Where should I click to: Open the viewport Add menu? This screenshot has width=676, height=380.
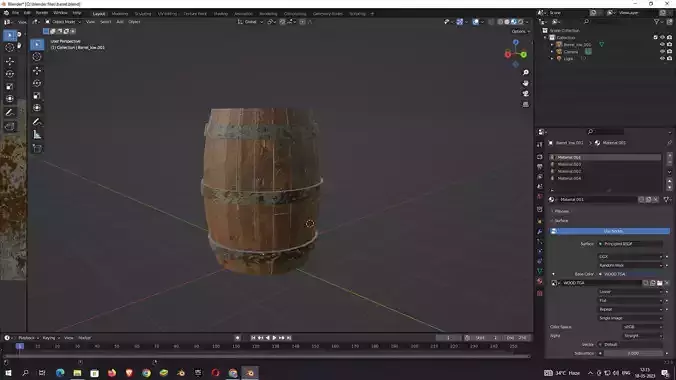120,22
